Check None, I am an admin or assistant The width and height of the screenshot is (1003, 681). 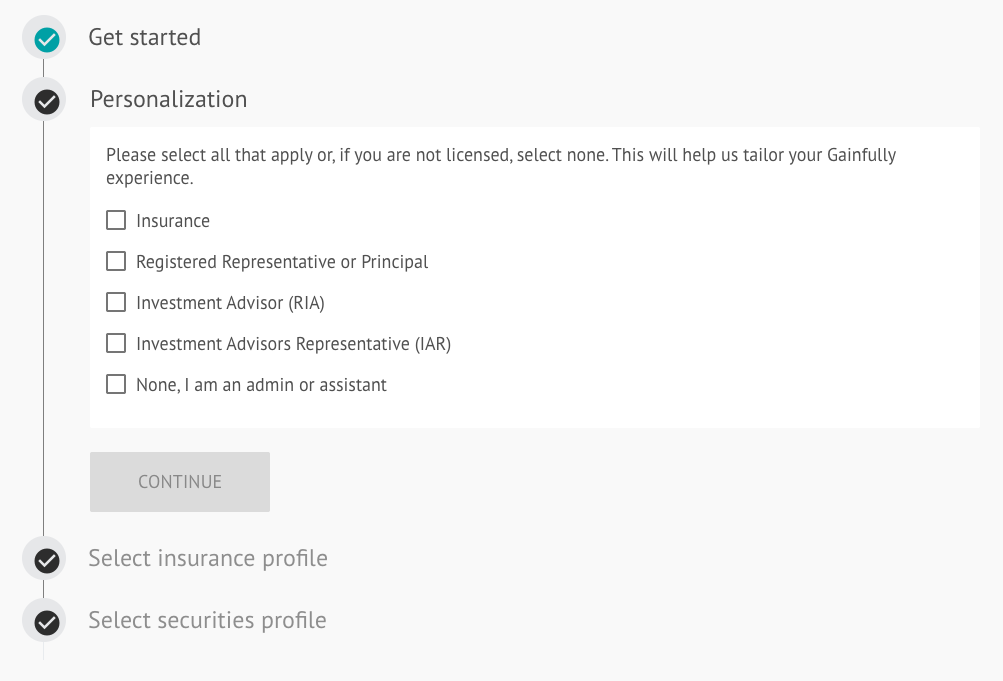pyautogui.click(x=116, y=384)
